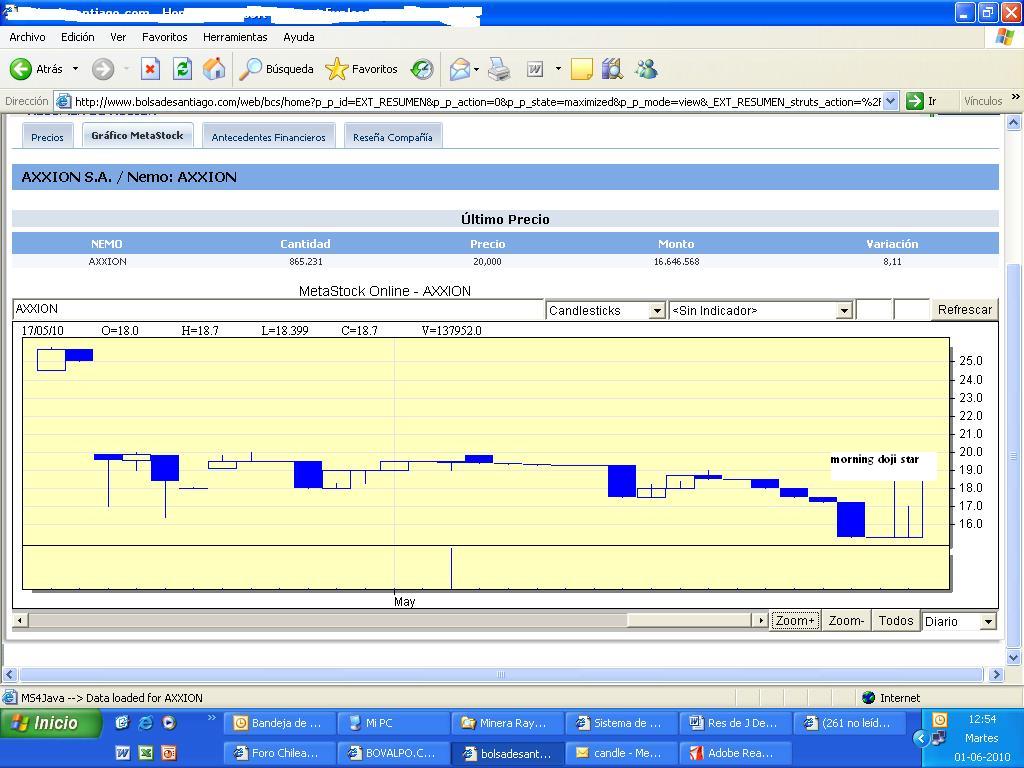Open the Favoritos star panel
Image resolution: width=1024 pixels, height=768 pixels.
pyautogui.click(x=337, y=69)
